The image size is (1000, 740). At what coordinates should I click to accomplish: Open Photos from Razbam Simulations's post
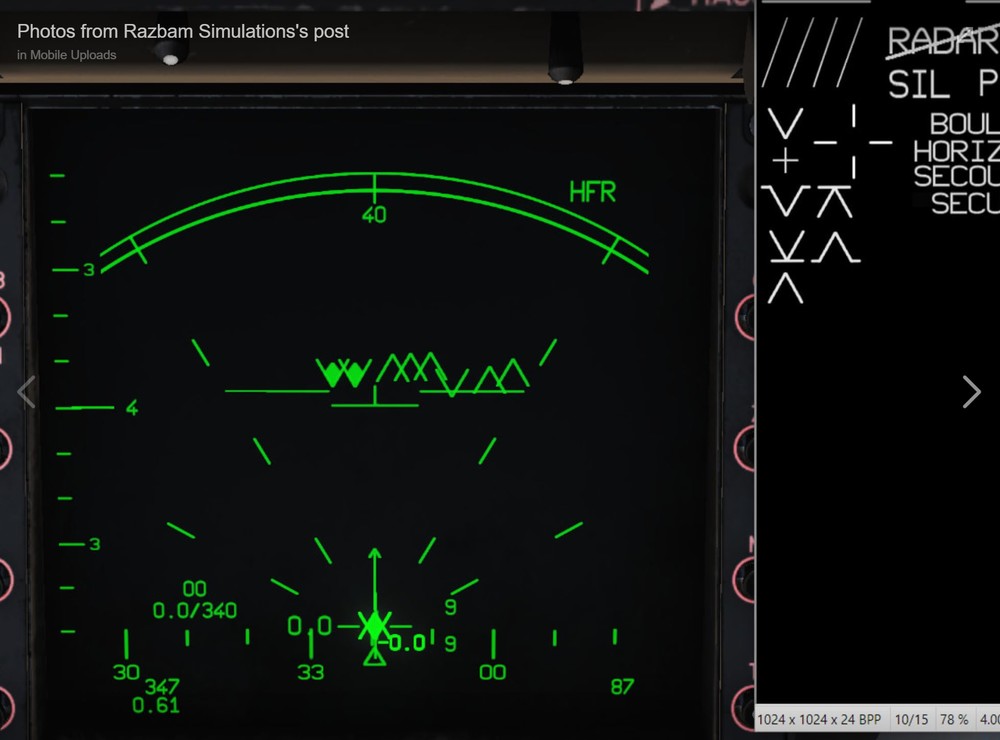pyautogui.click(x=181, y=31)
